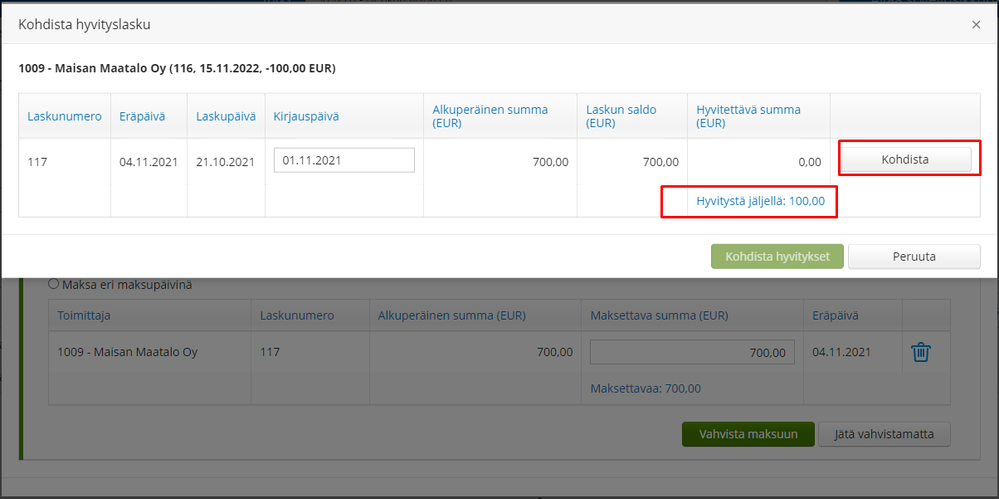This screenshot has height=499, width=999.
Task: Click the green Kohdista hyvitykset button
Action: coord(777,257)
